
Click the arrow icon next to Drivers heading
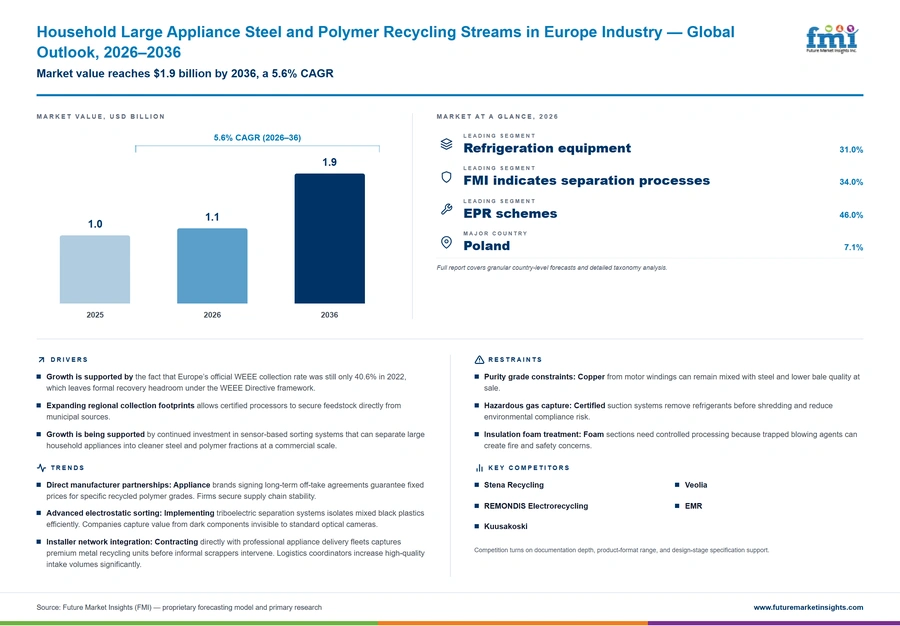click(x=41, y=360)
